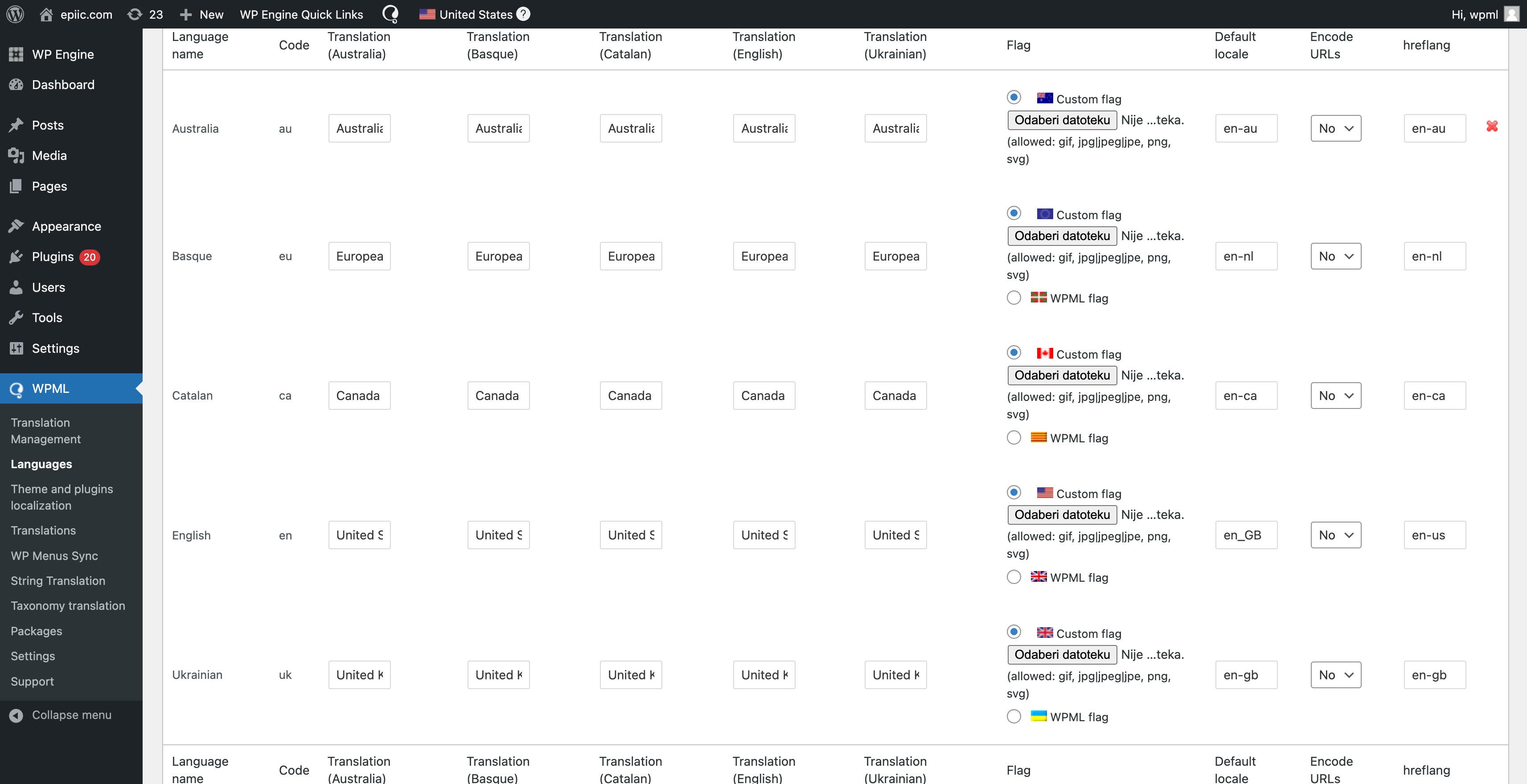The height and width of the screenshot is (784, 1527).
Task: Open String Translation submenu item
Action: pos(58,581)
